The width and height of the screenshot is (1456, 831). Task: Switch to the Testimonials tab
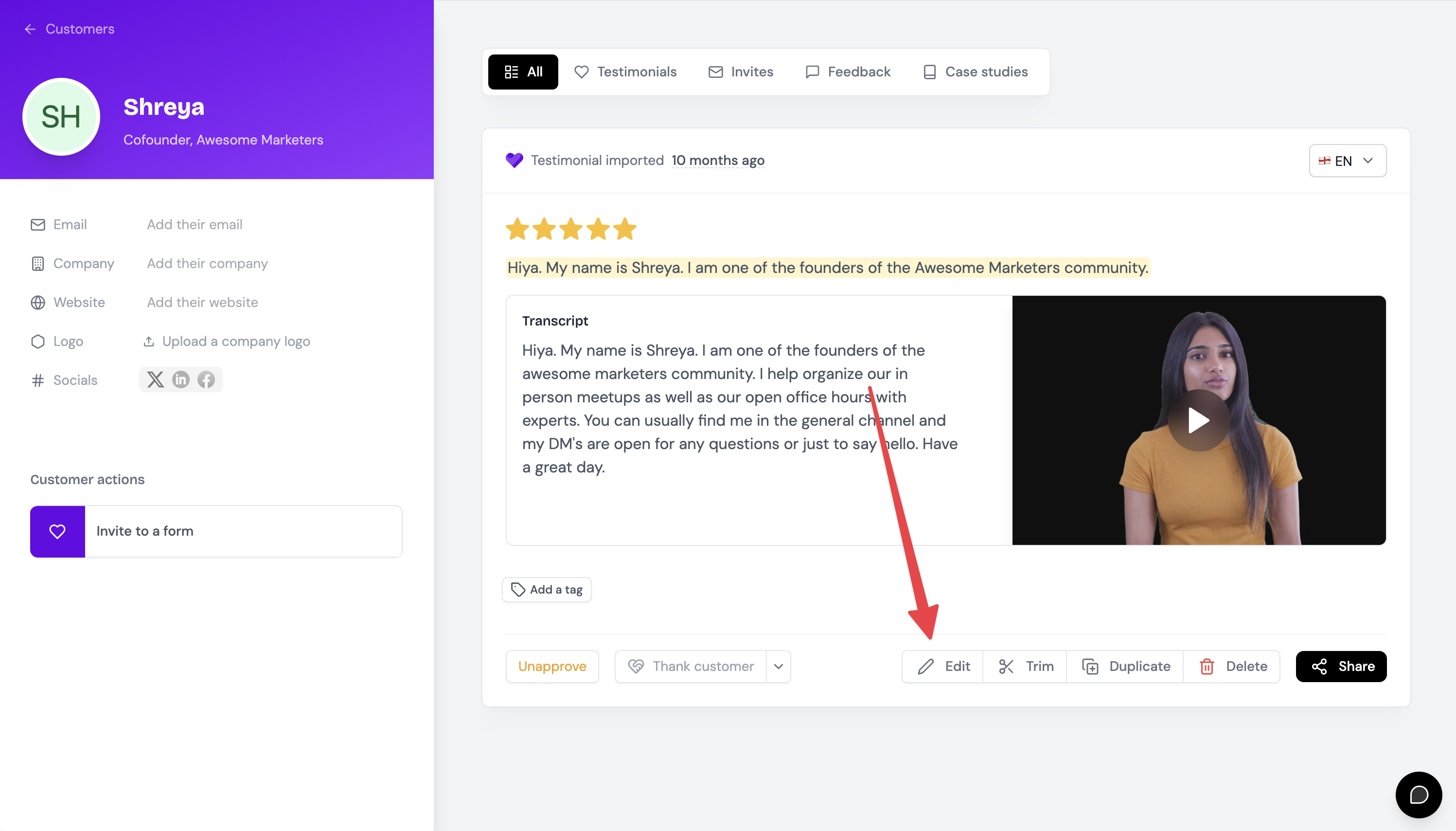(625, 72)
